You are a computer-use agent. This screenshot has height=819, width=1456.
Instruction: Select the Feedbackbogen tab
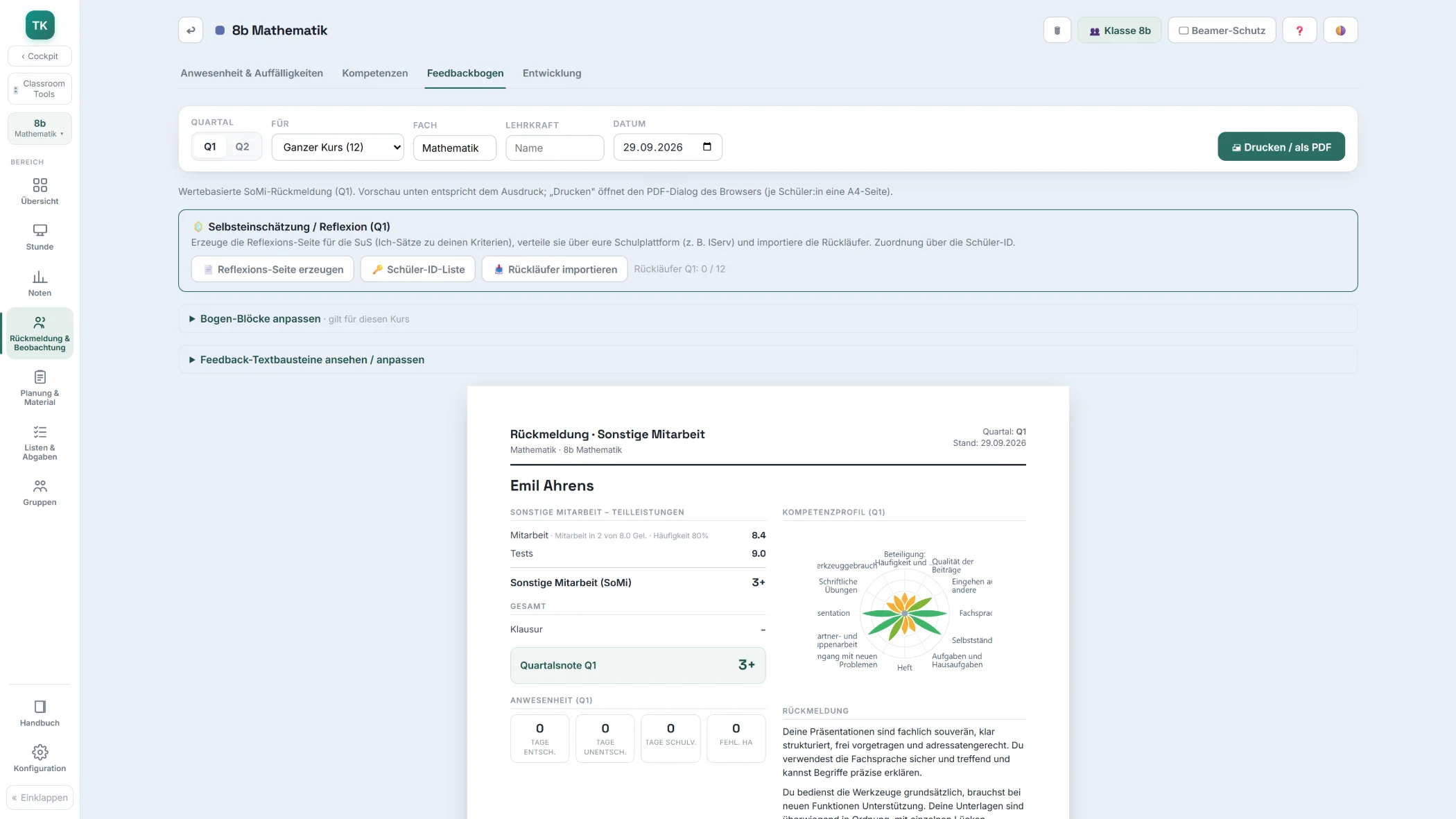[x=465, y=74]
